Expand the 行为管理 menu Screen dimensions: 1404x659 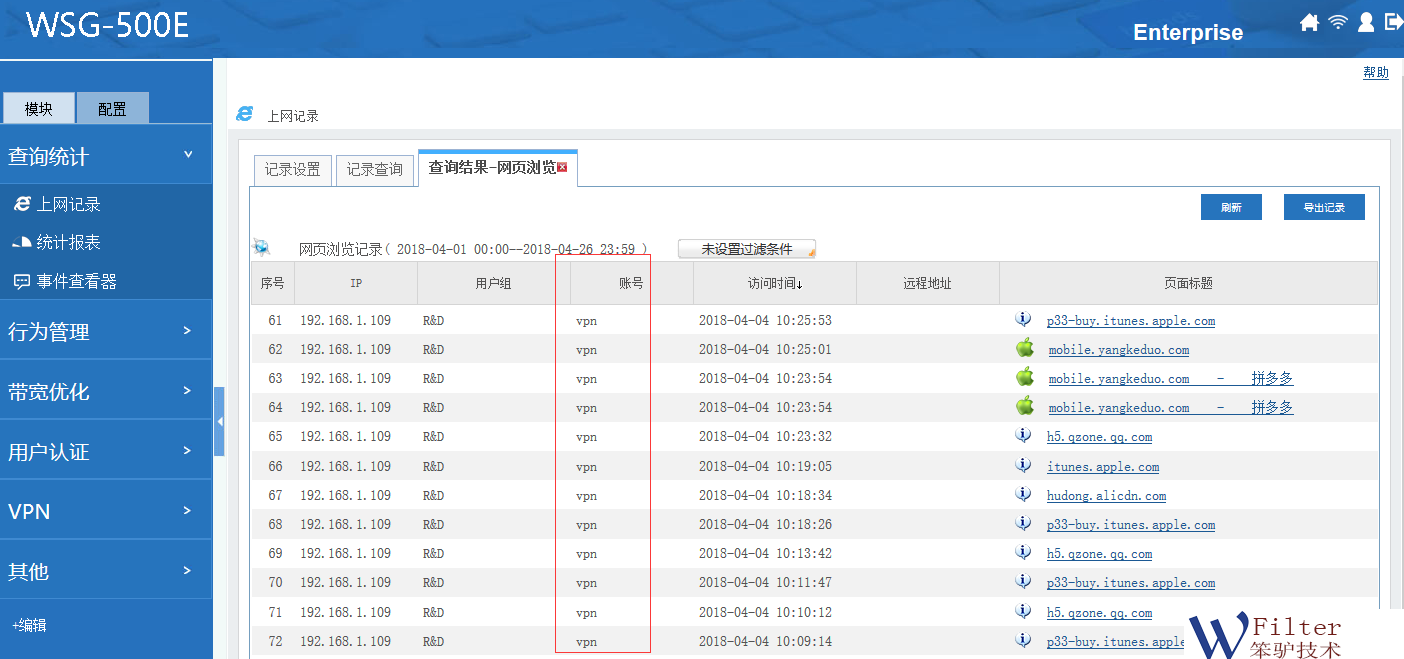106,331
